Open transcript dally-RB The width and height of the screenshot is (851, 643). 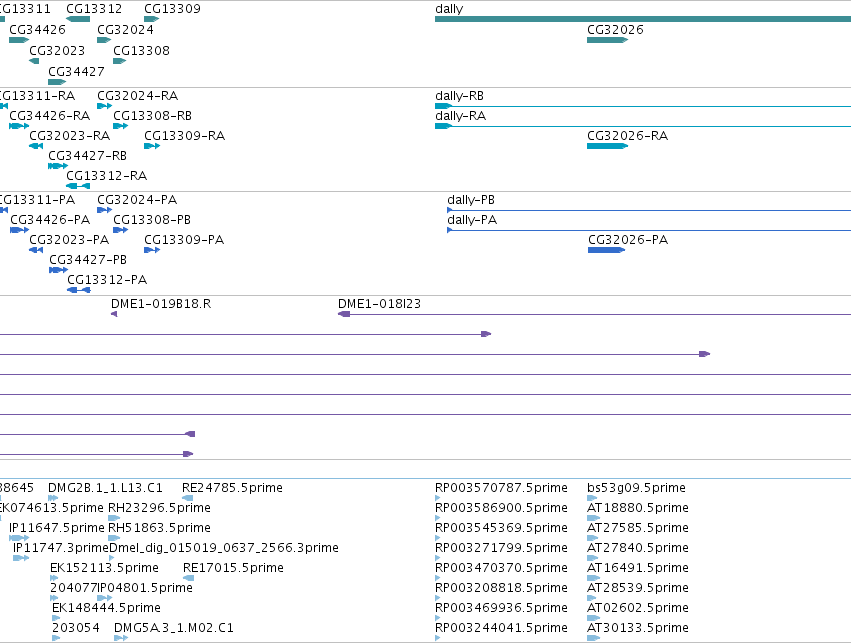(643, 106)
